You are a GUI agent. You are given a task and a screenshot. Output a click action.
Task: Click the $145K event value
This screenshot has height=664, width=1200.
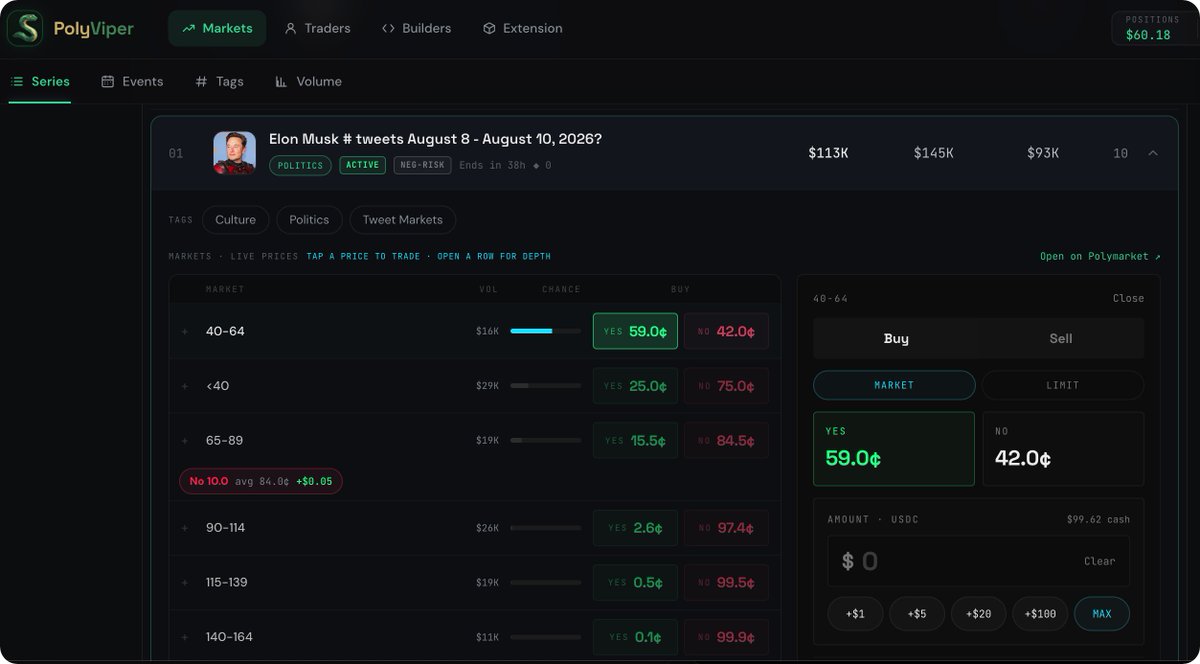pyautogui.click(x=934, y=153)
